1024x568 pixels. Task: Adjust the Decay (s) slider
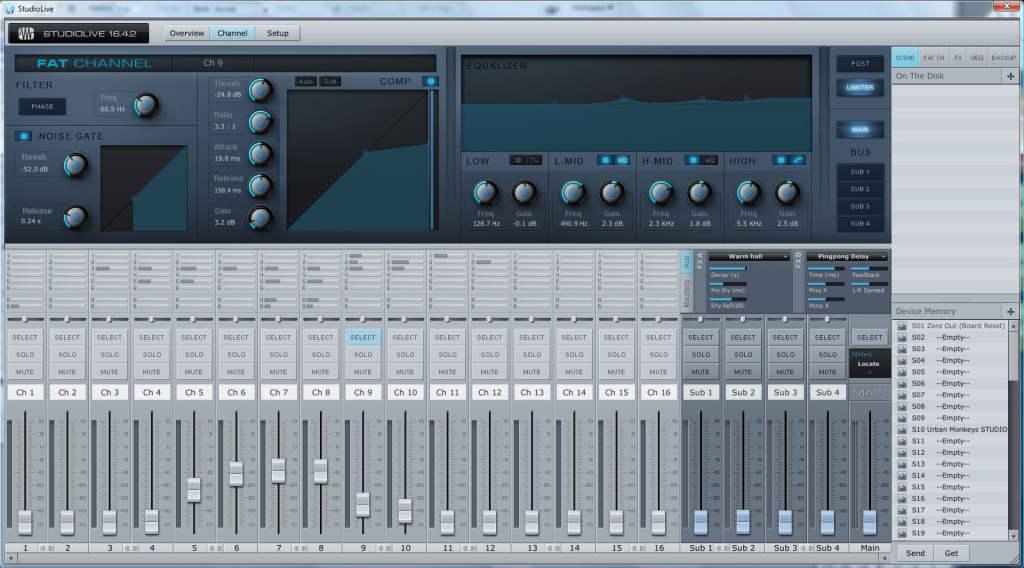(728, 268)
